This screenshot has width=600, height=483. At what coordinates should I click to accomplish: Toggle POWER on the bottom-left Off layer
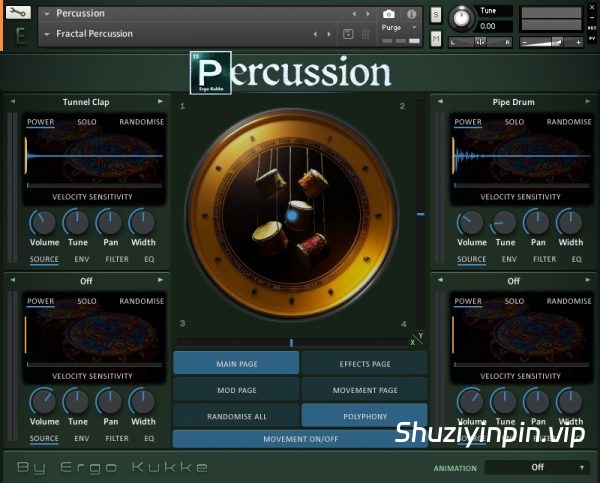41,301
